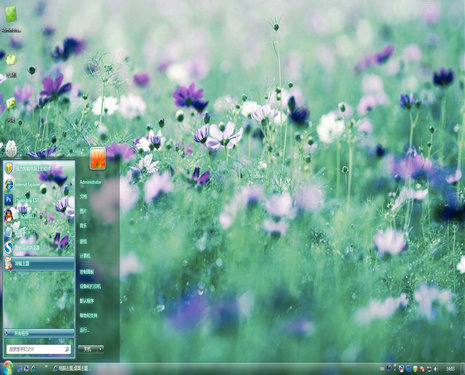This screenshot has width=465, height=375.
Task: Click the blue butterfly tray icon
Action: point(389,368)
